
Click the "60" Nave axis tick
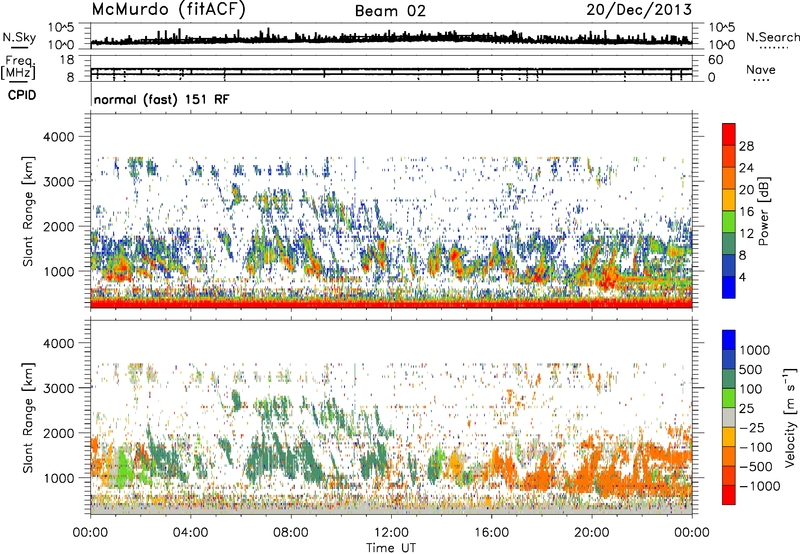pos(715,60)
